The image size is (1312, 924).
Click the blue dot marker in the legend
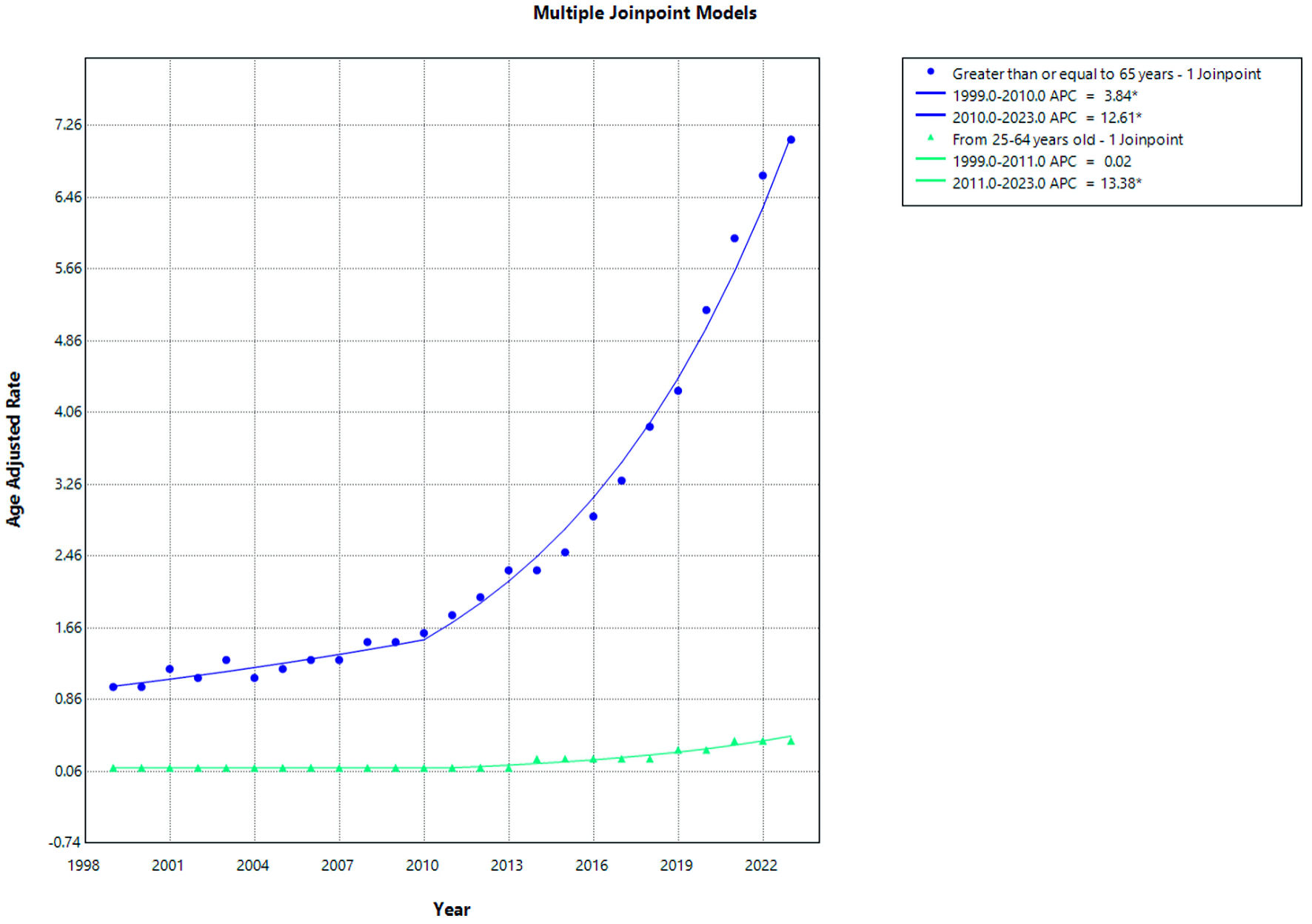coord(930,72)
